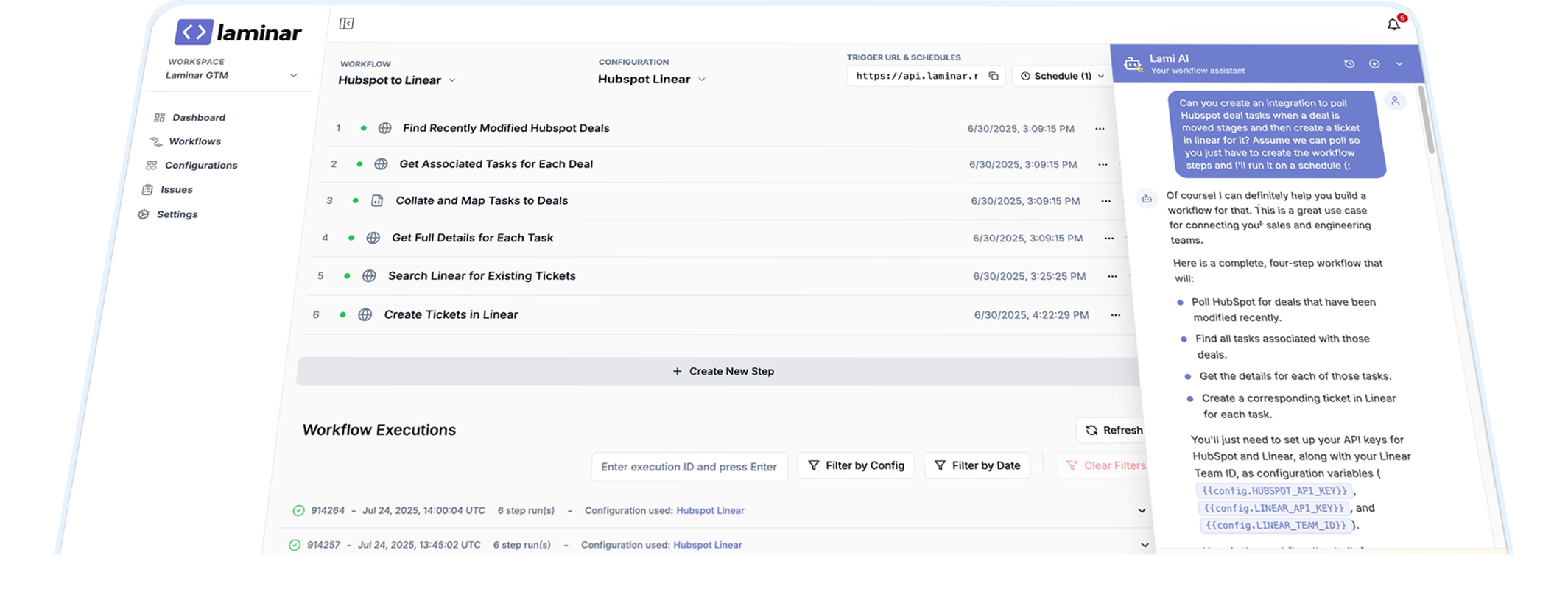Click the Lami AI robot icon
The height and width of the screenshot is (589, 1568).
click(1133, 64)
